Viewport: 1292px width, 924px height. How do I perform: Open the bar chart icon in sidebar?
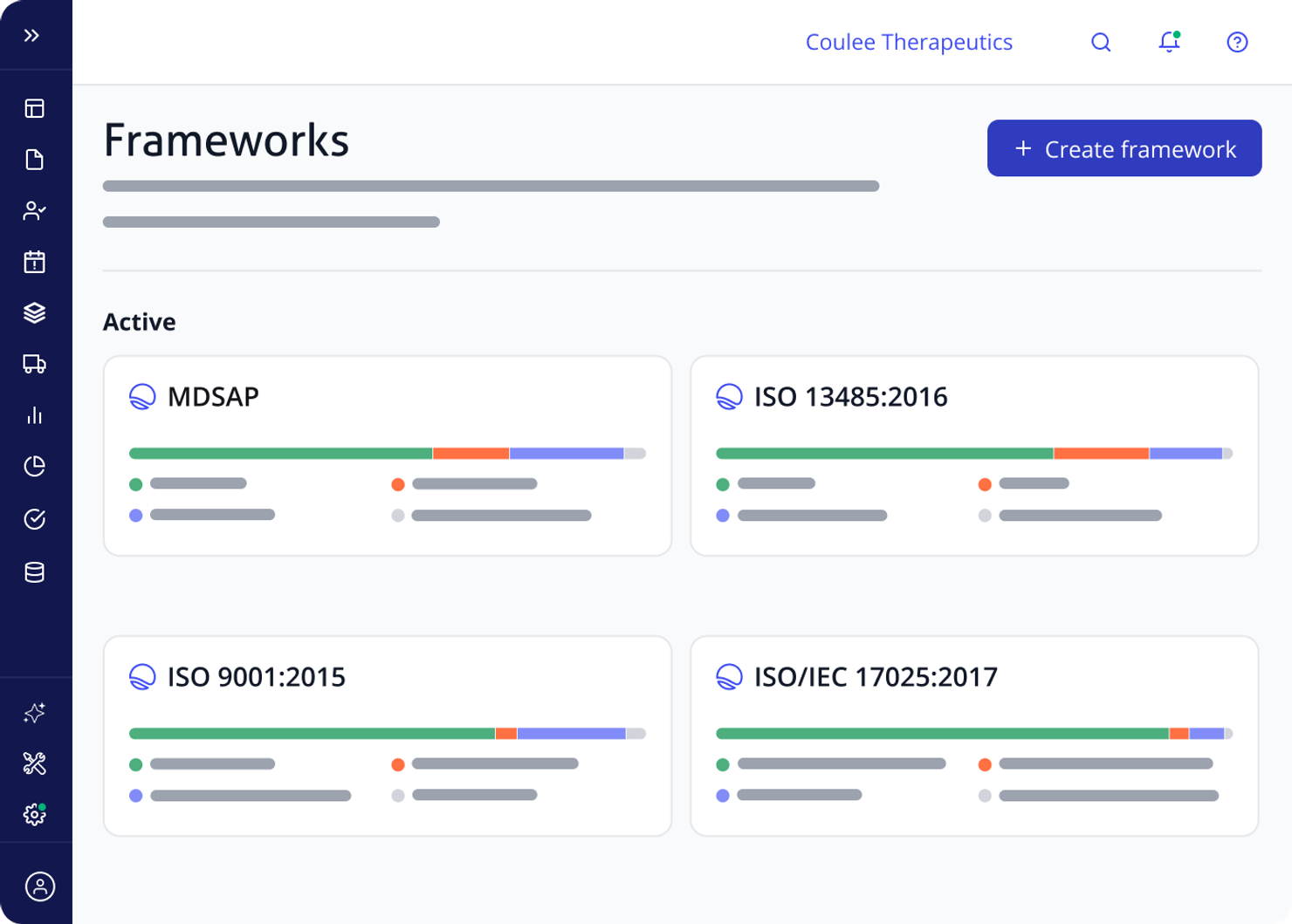click(35, 415)
